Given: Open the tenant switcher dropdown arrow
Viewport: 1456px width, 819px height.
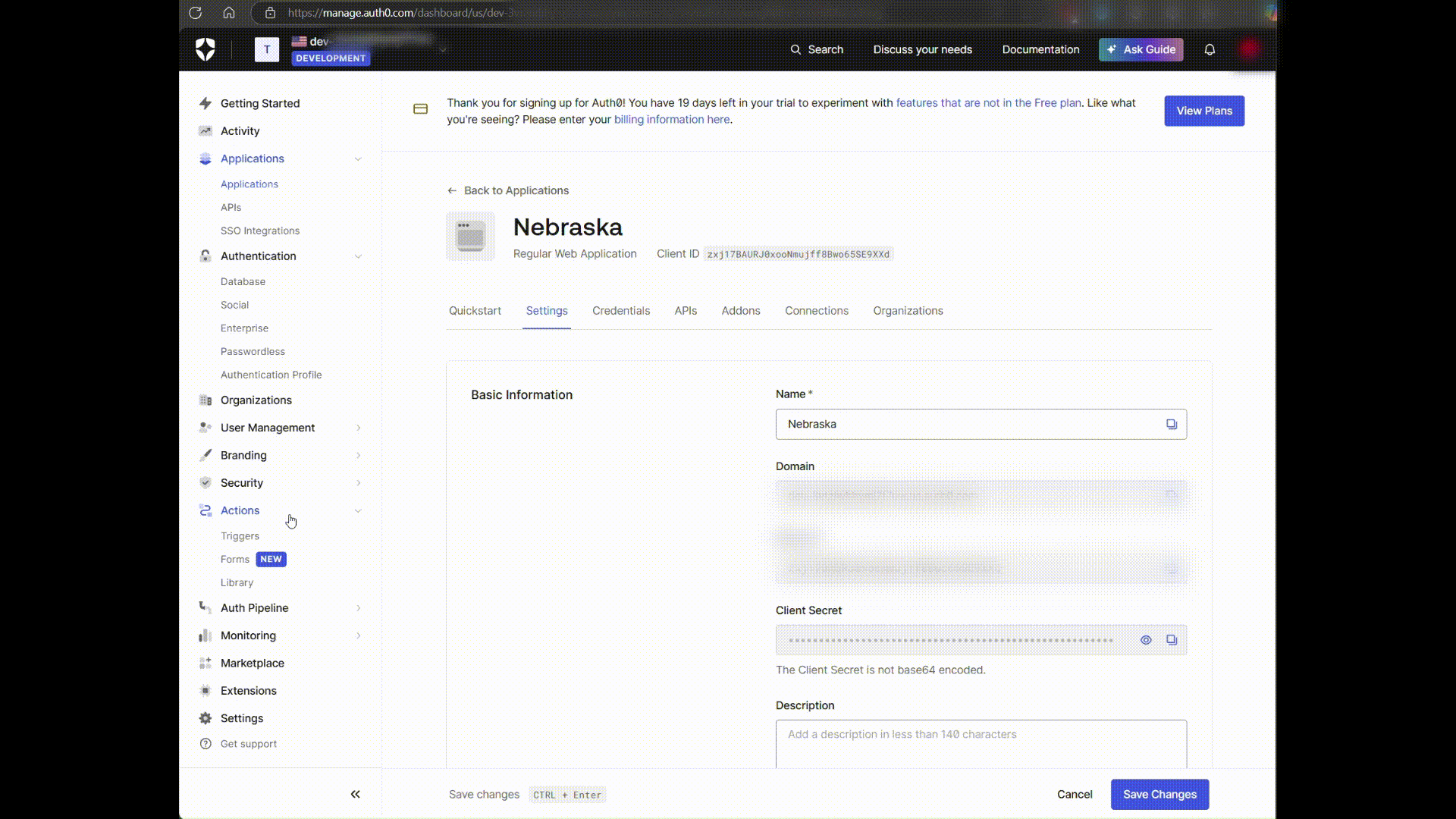Looking at the screenshot, I should click(443, 49).
